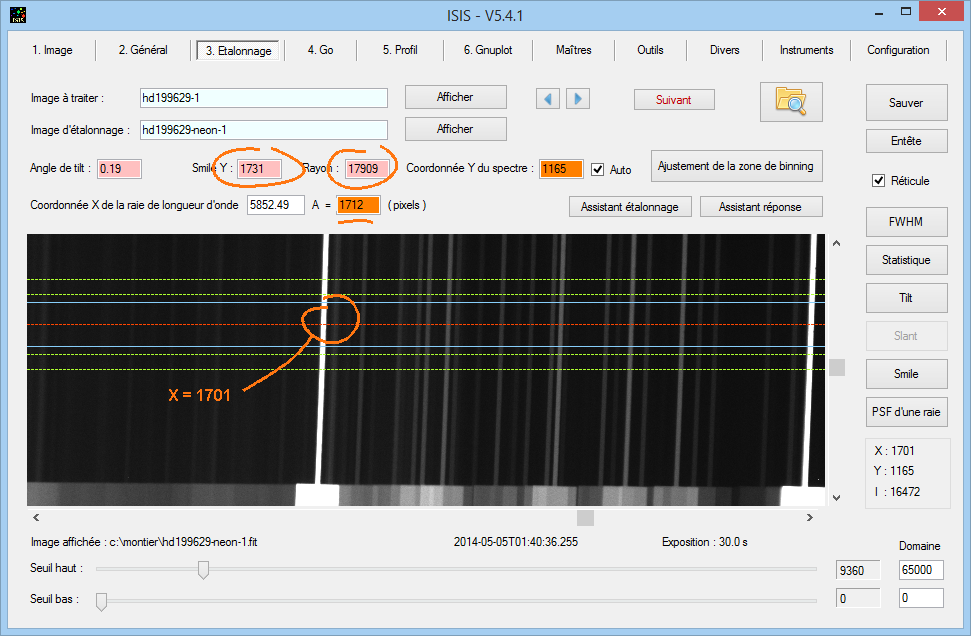The width and height of the screenshot is (971, 636).
Task: Click the orange pixel position field 1712
Action: point(359,205)
